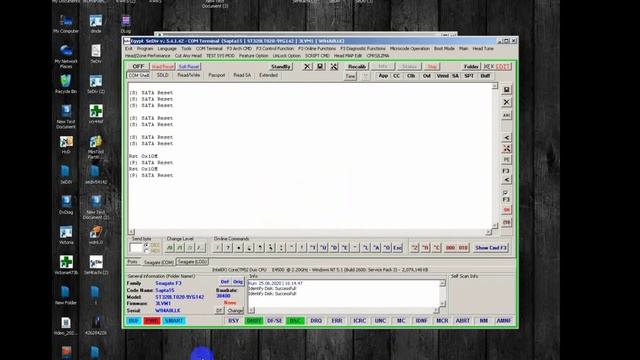Click the Soft Reset button
Image resolution: width=640 pixels, height=360 pixels.
click(189, 66)
